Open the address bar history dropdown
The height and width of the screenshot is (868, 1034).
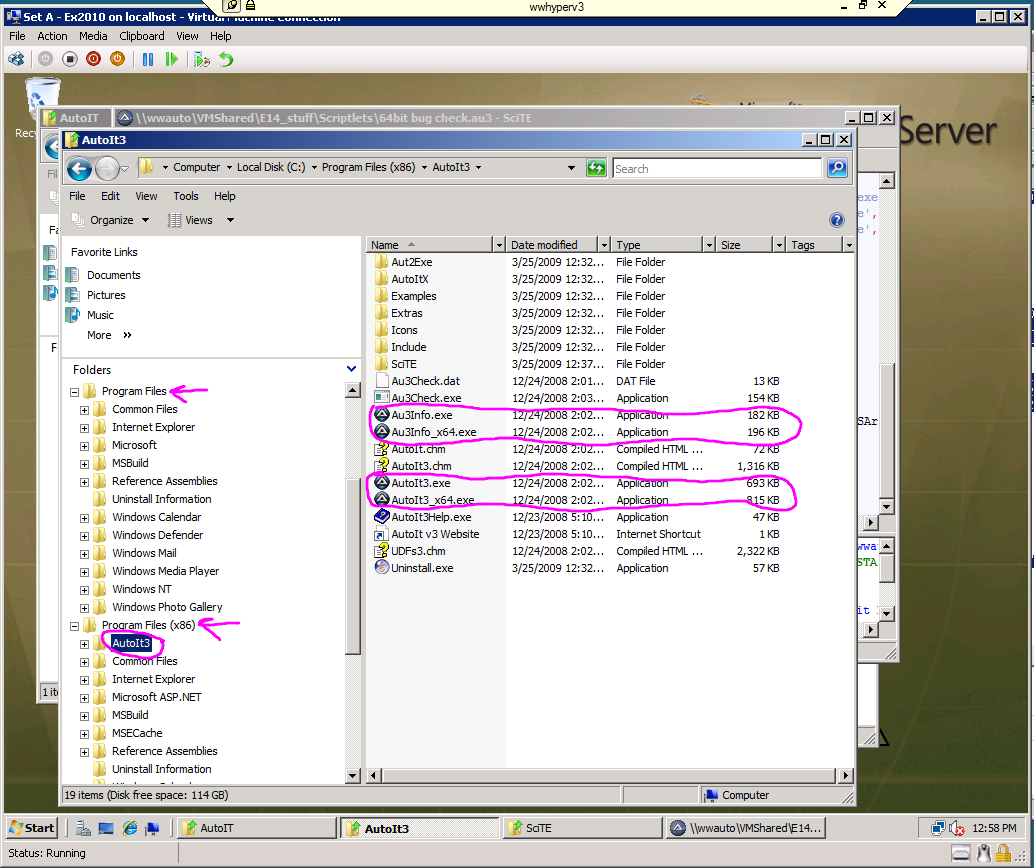571,168
